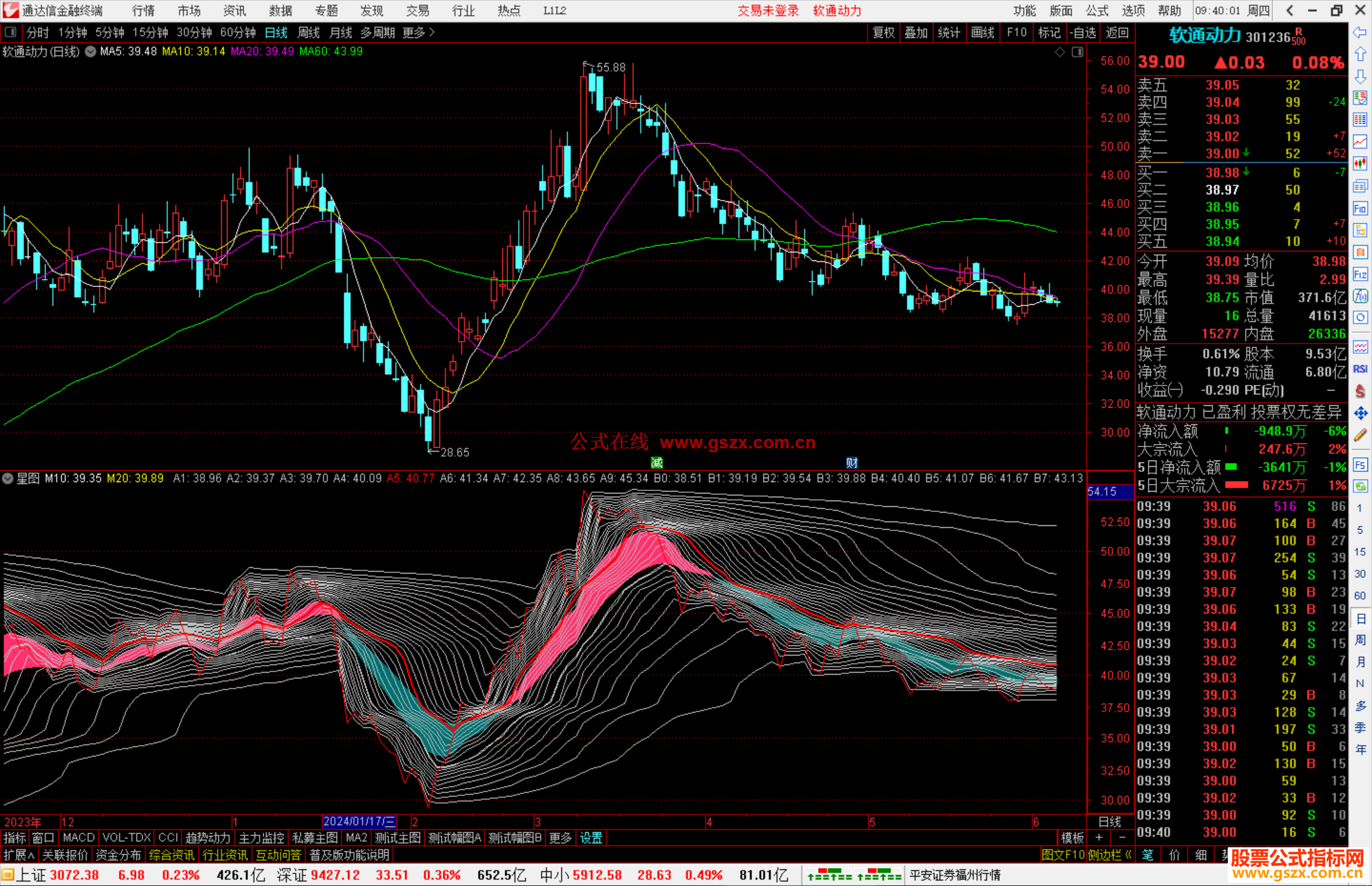Select the pencil drawing tool icon
1372x886 pixels.
pyautogui.click(x=1360, y=435)
